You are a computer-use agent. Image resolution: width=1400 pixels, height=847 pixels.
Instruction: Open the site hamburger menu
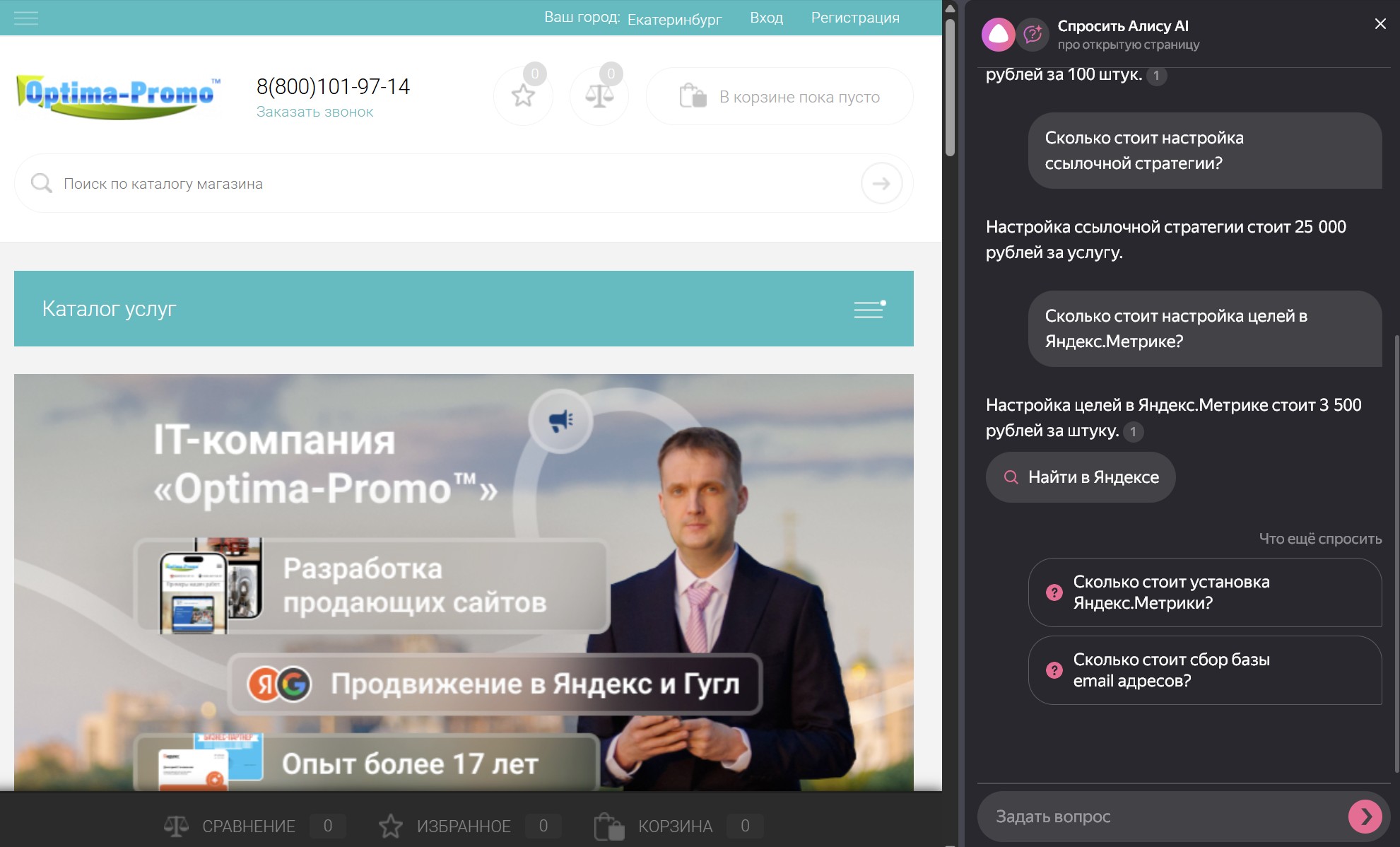coord(26,18)
